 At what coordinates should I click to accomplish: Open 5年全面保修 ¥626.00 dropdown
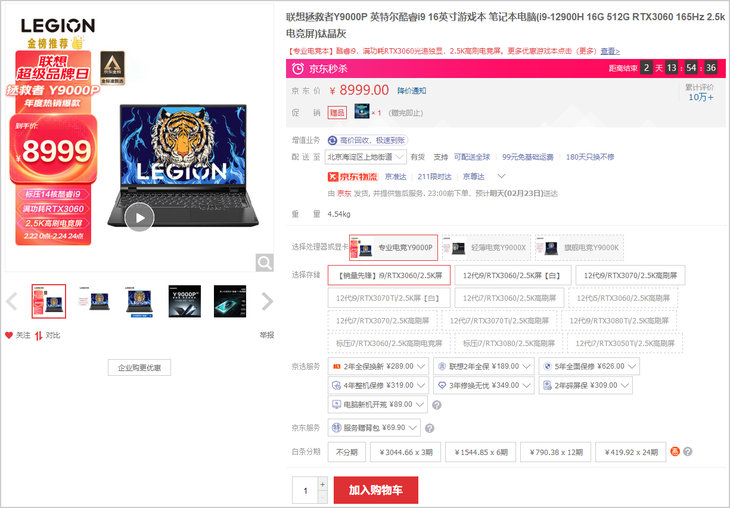click(x=589, y=366)
